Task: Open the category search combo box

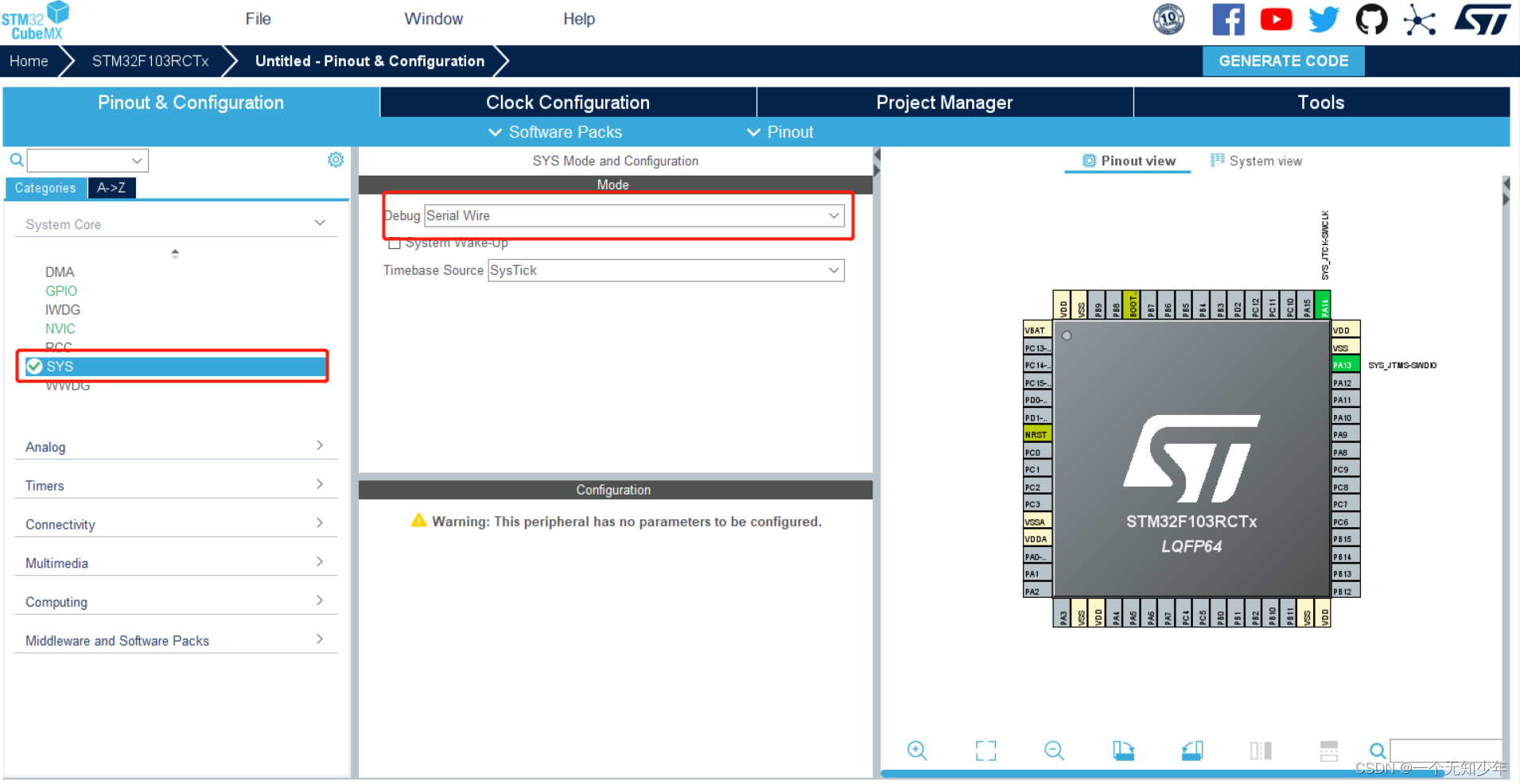Action: (x=88, y=161)
